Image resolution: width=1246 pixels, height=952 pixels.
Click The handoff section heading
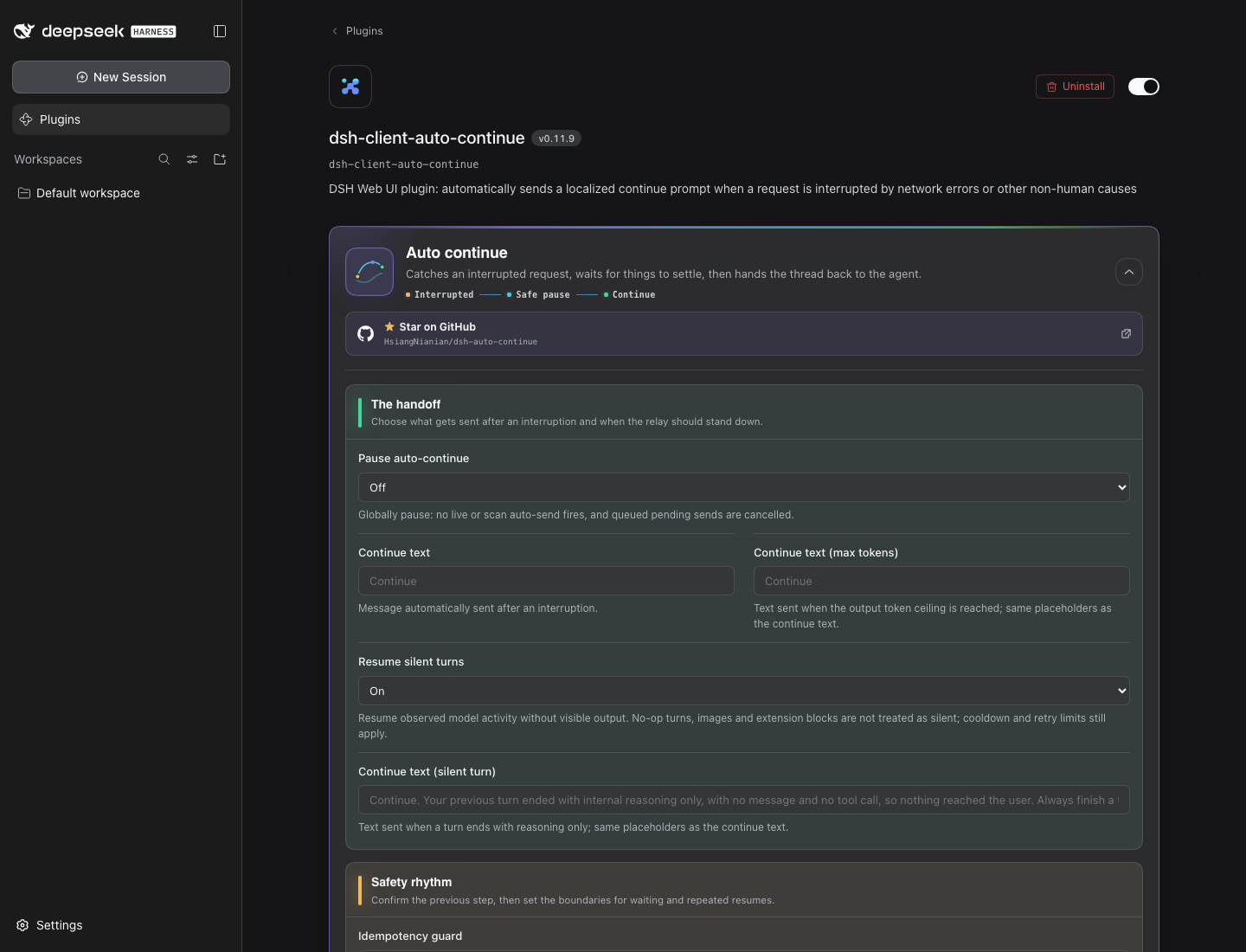pyautogui.click(x=406, y=404)
